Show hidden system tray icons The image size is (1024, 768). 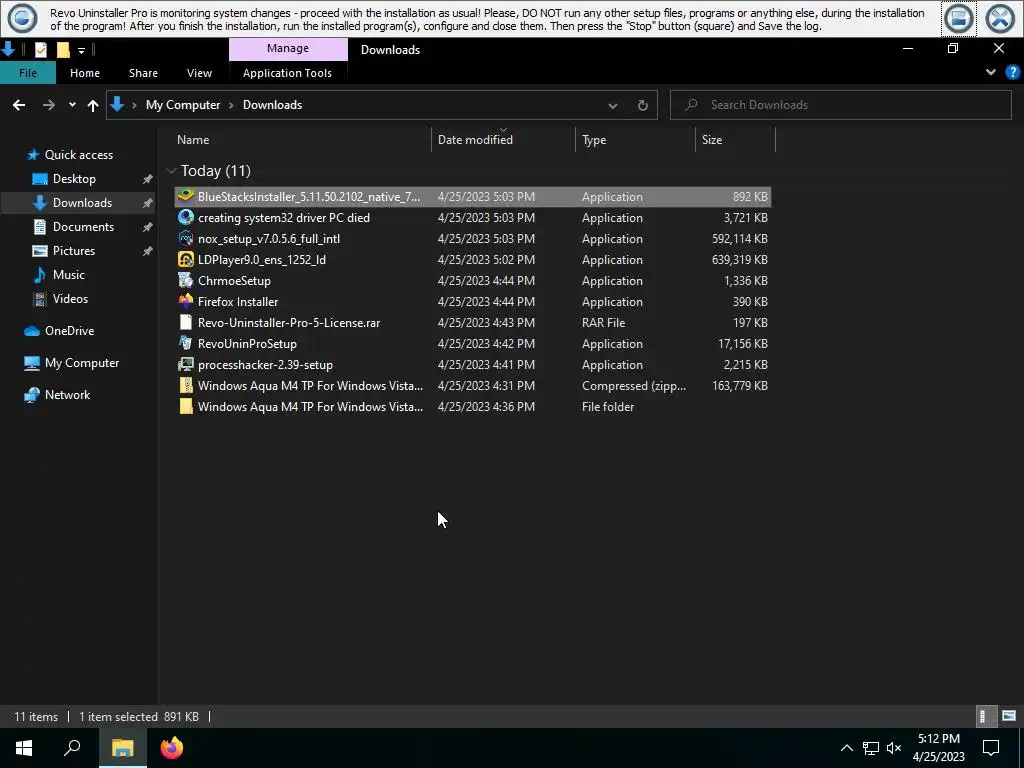click(846, 748)
